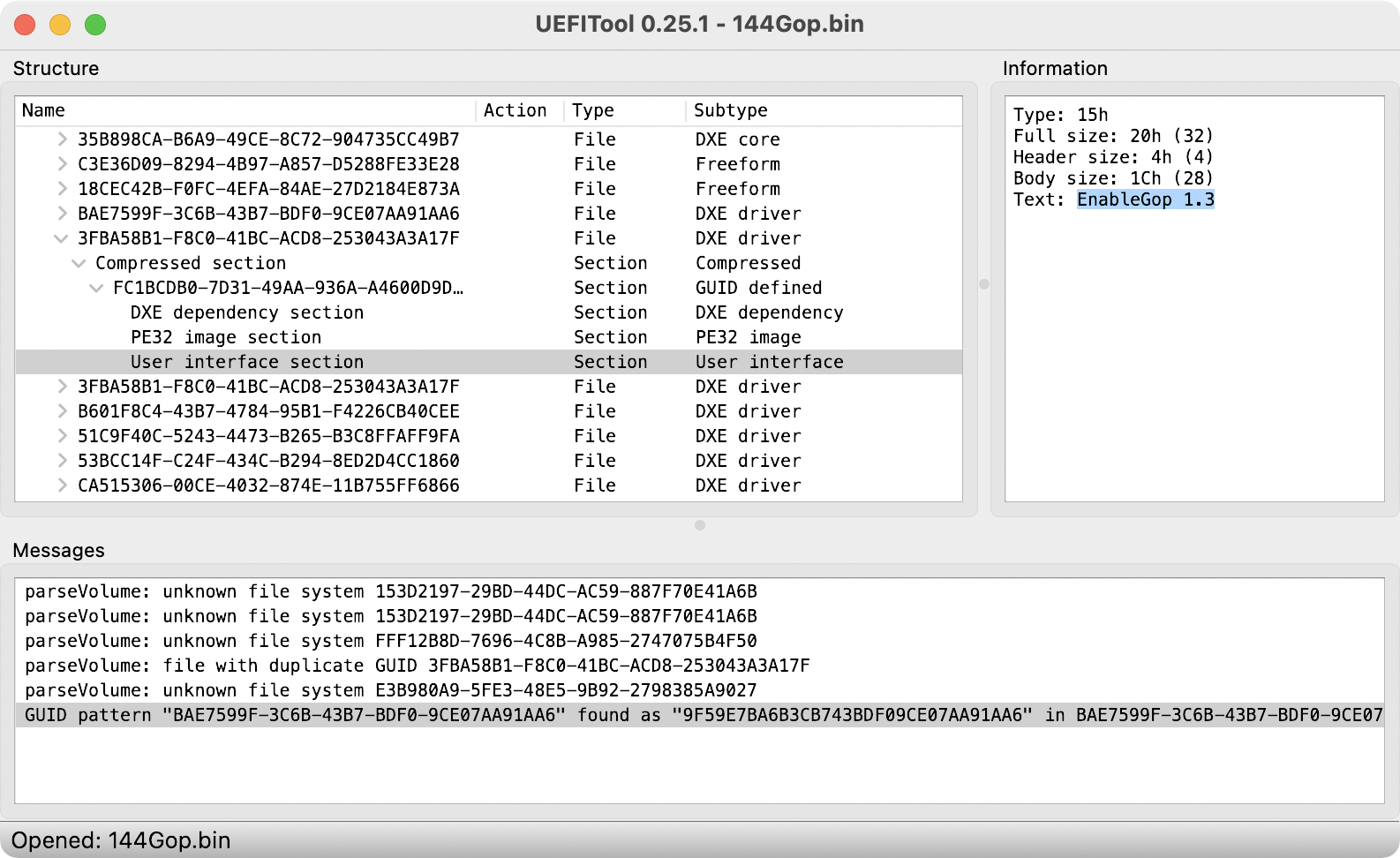Select the 18CEC42B-F0FC-4EFA-84AE-27D2184E873A file name
This screenshot has height=858, width=1400.
tap(268, 189)
